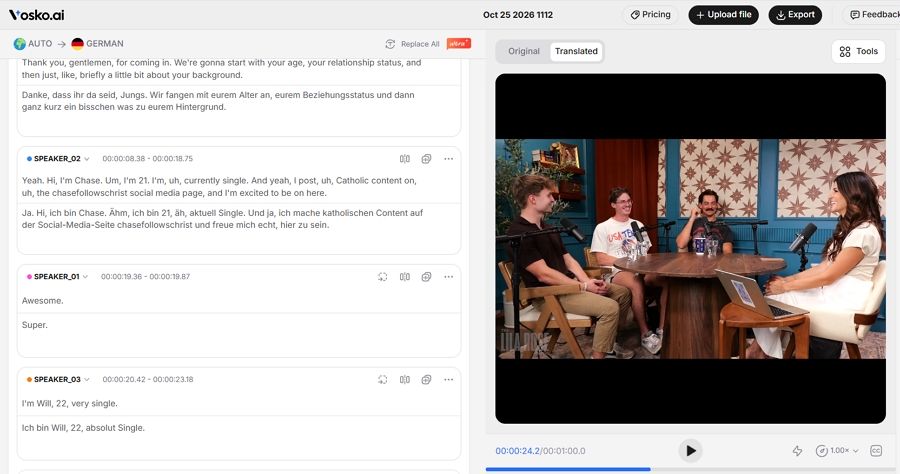Click timestamp 00:00:19.36 - 00:00:19.87
The image size is (900, 474).
tap(145, 277)
